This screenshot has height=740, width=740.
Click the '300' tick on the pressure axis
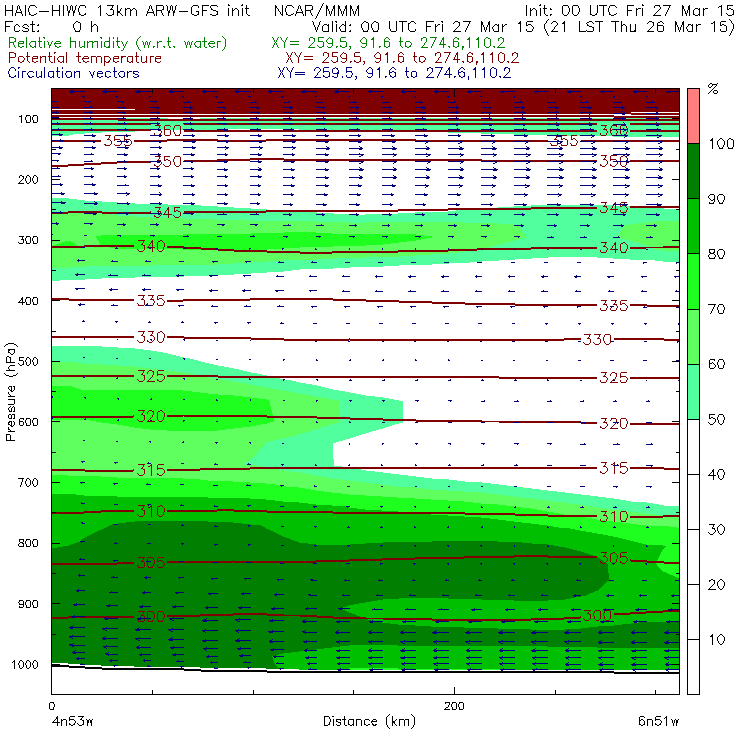(x=28, y=240)
